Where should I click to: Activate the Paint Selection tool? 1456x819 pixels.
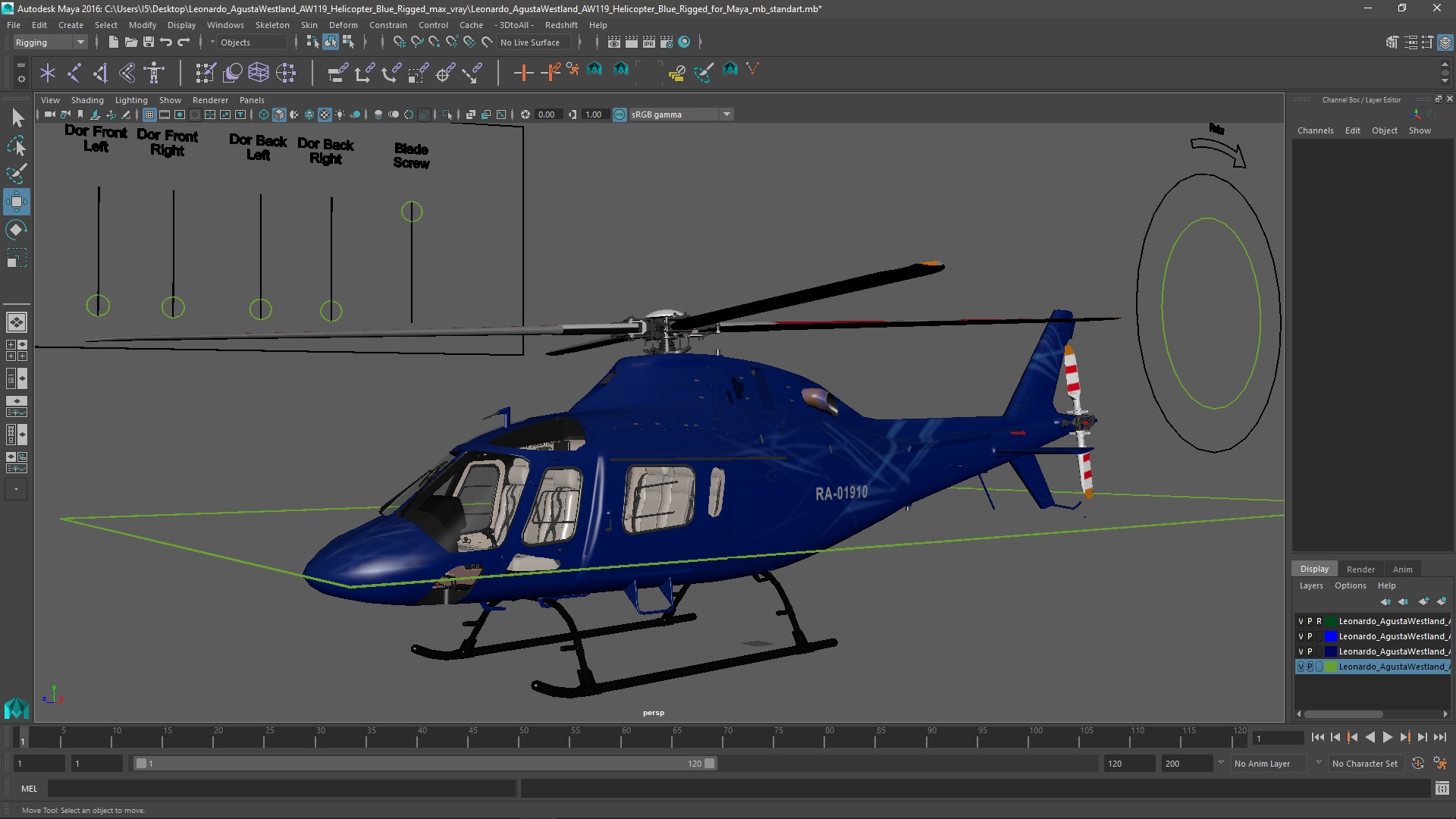point(17,174)
